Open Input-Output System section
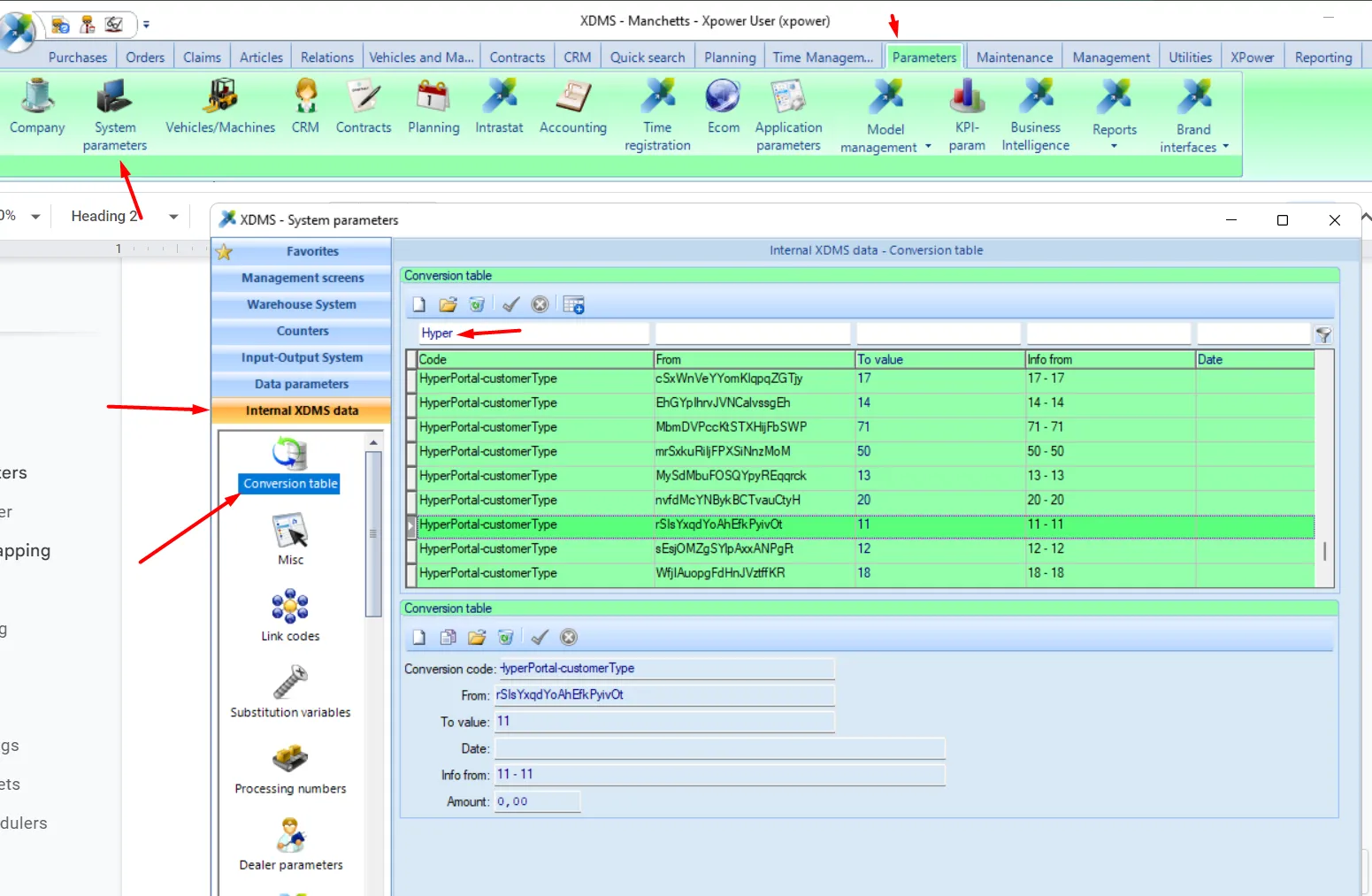 pos(301,357)
